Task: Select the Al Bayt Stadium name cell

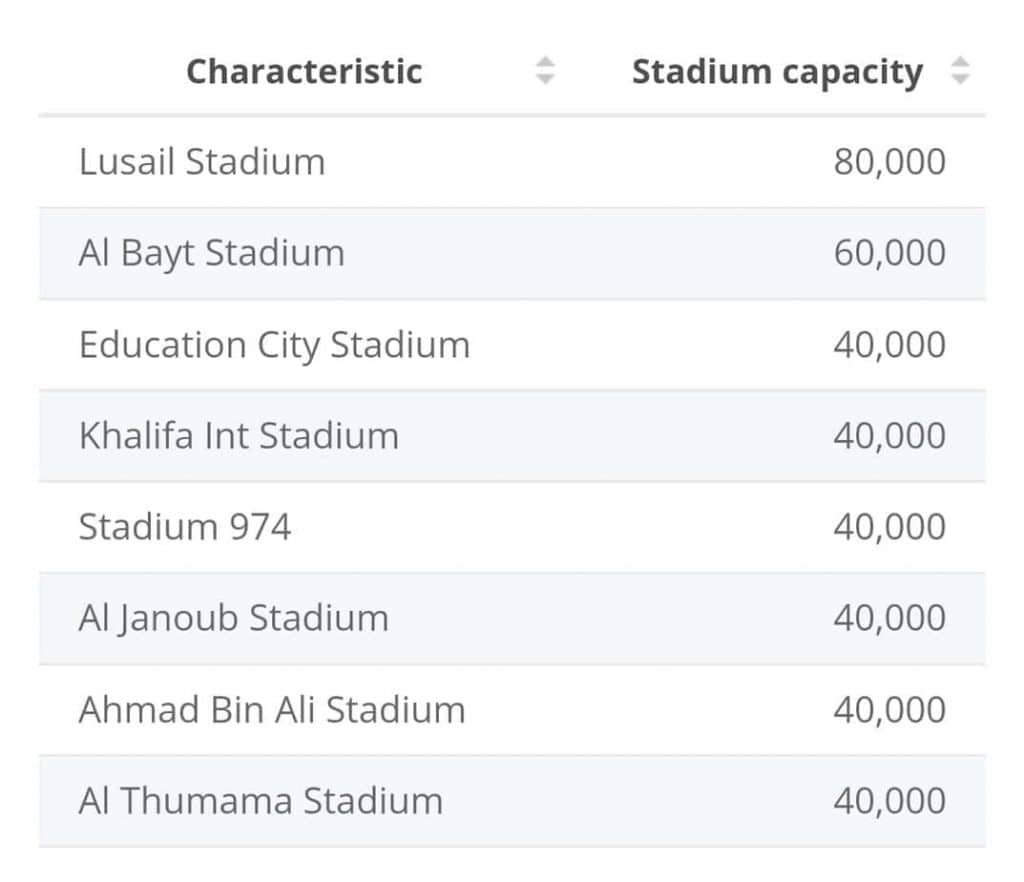Action: 211,253
